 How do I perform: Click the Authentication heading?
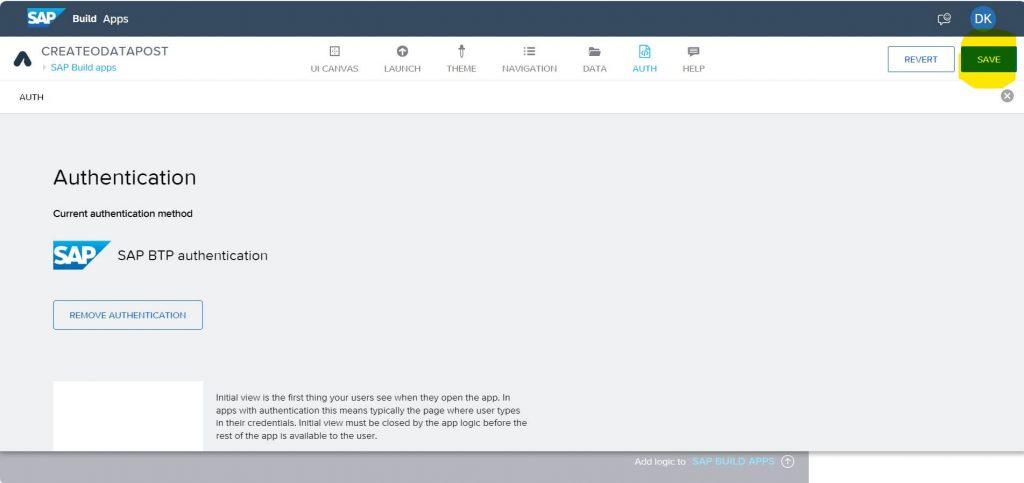click(x=125, y=178)
